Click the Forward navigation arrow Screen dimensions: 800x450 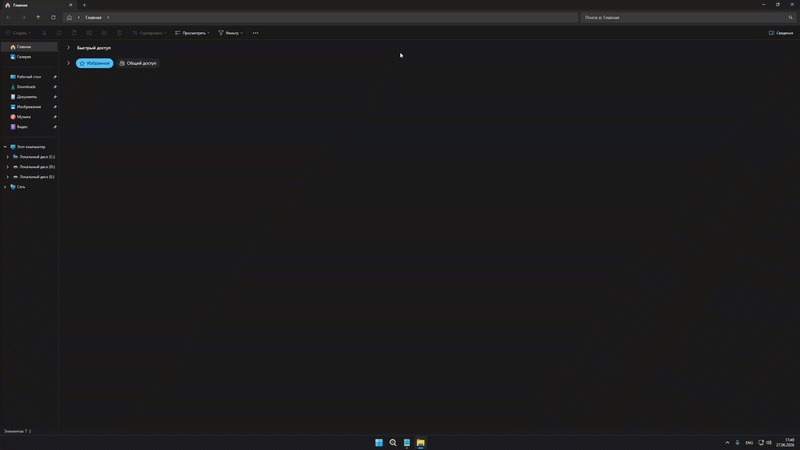click(23, 17)
